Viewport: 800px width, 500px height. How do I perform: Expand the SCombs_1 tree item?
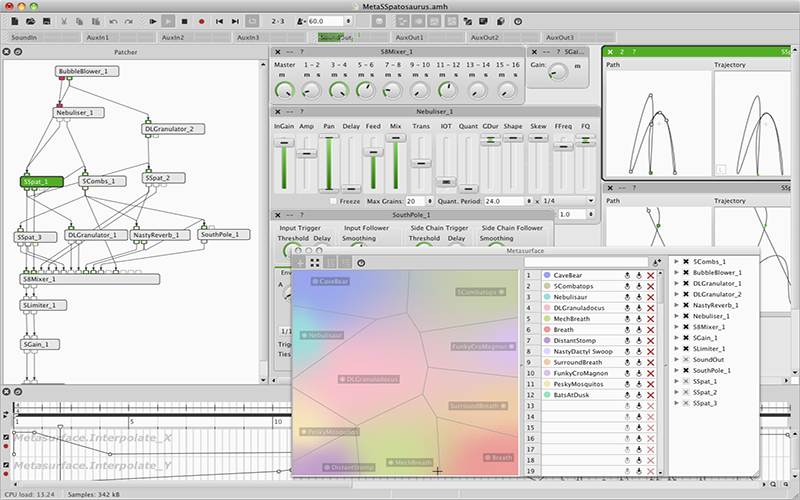677,262
